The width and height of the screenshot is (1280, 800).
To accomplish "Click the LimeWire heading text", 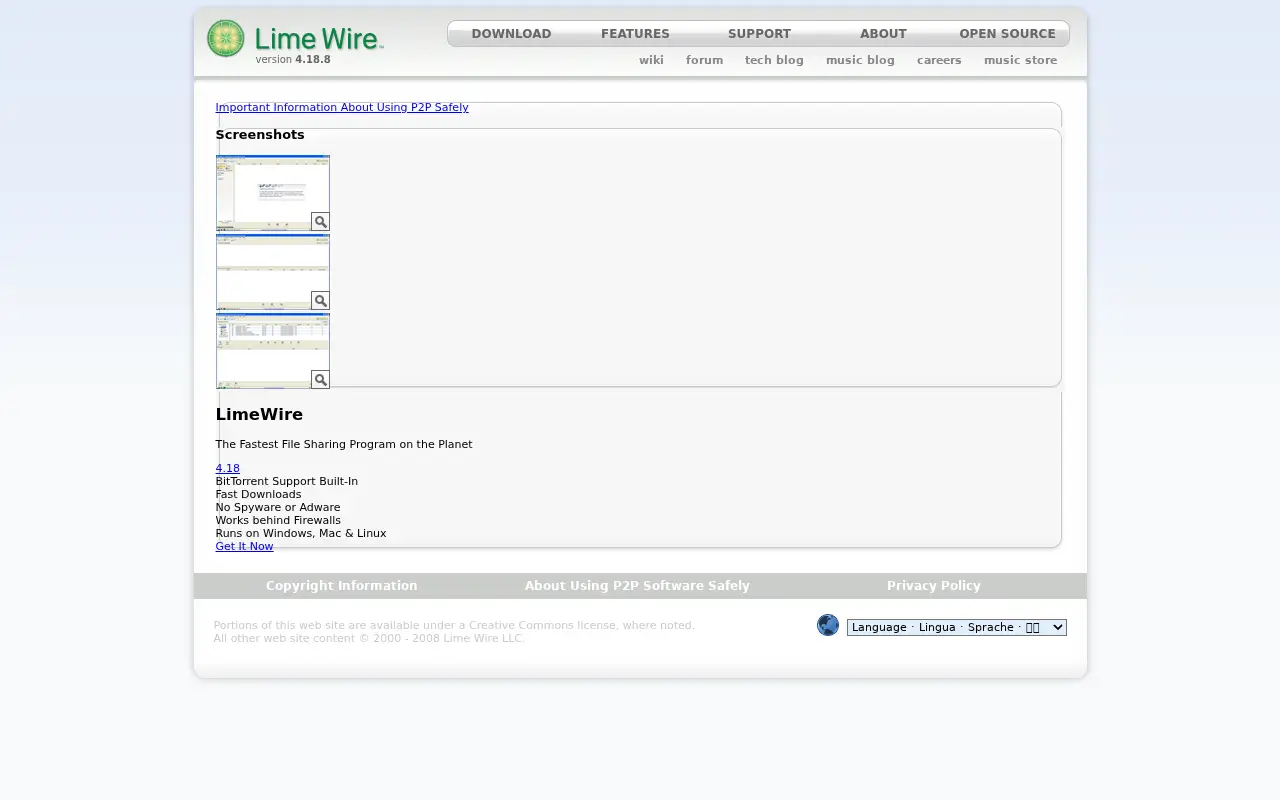I will click(259, 414).
